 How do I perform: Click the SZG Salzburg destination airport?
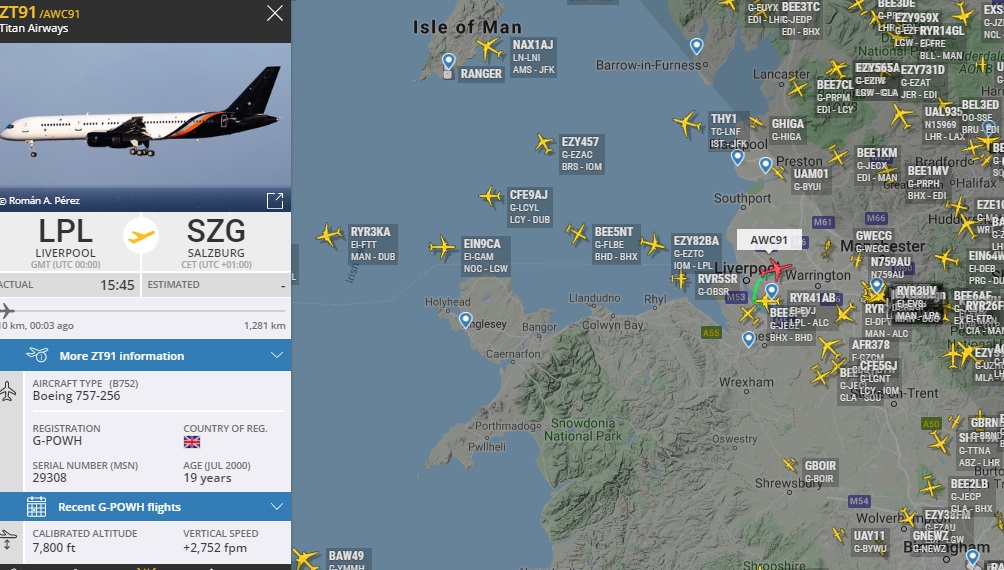click(216, 242)
